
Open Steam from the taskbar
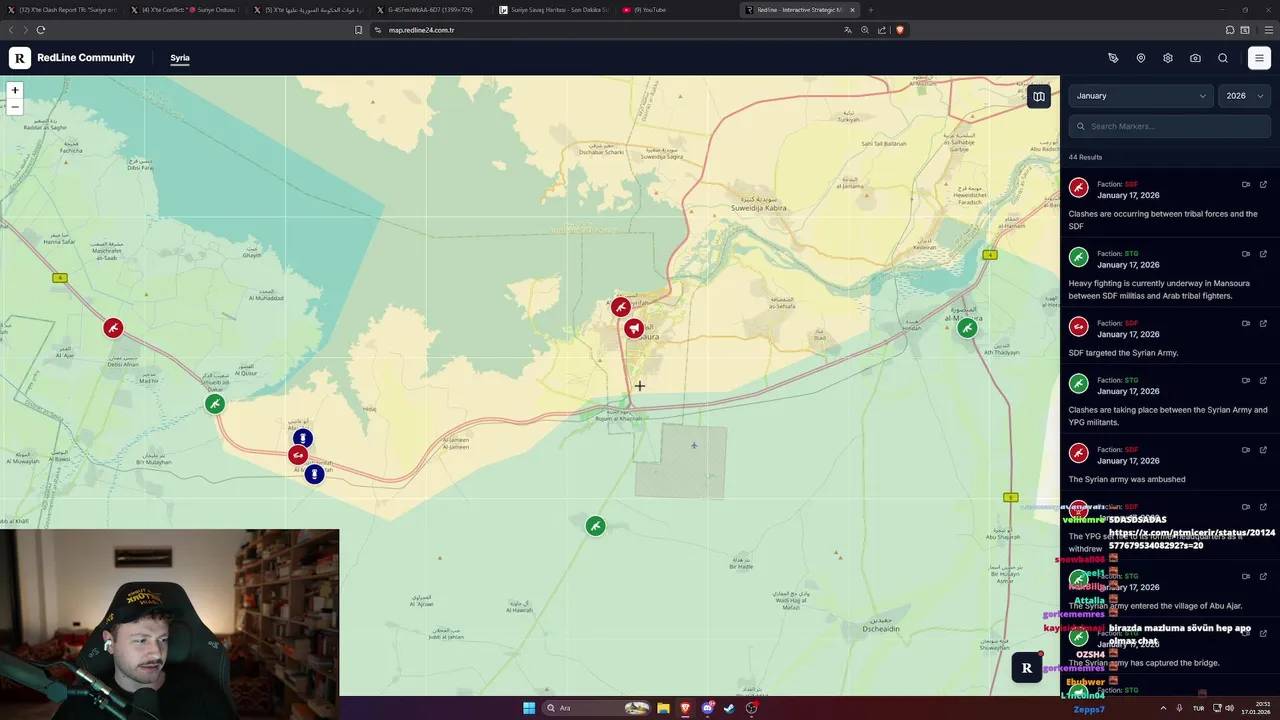tap(730, 708)
